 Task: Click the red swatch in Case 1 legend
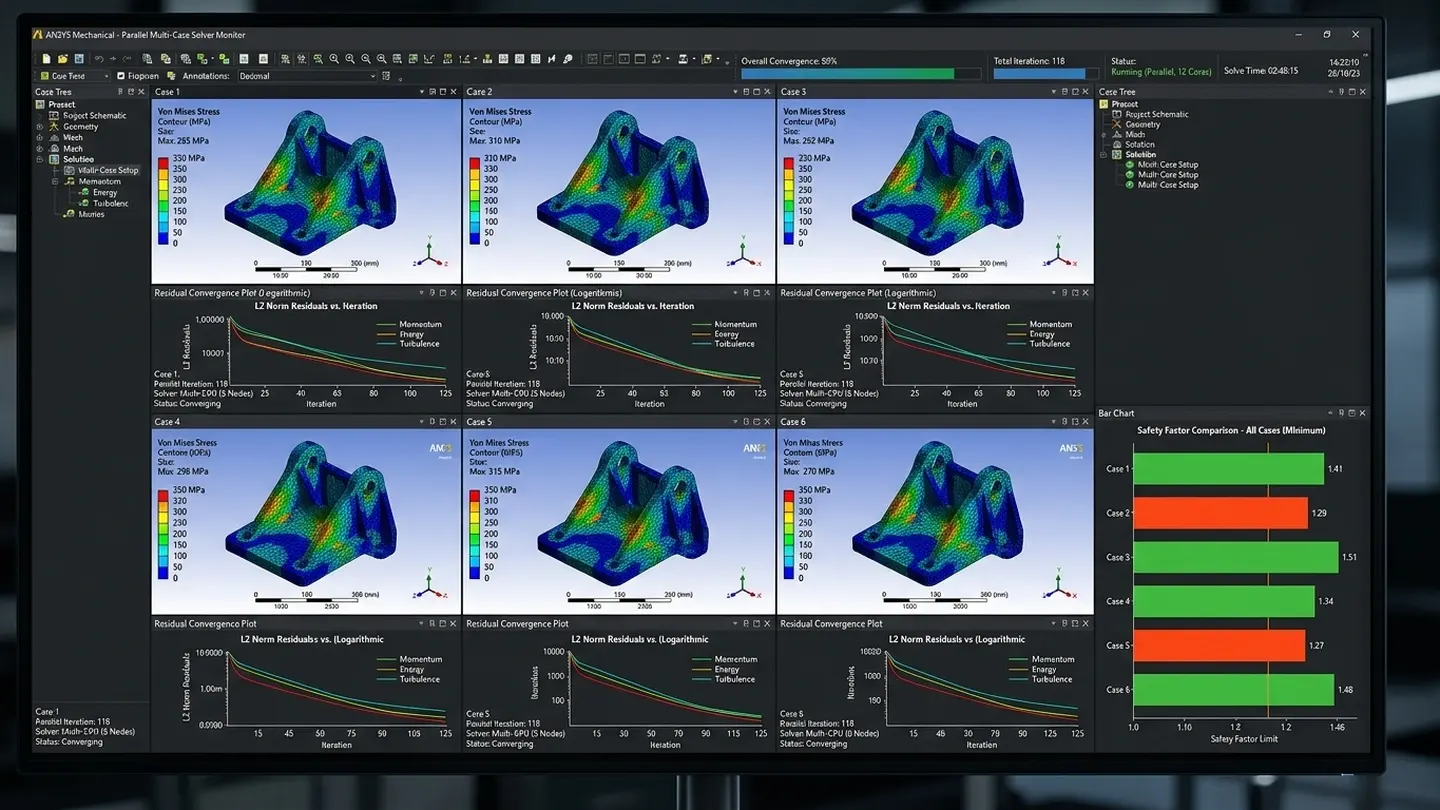165,164
